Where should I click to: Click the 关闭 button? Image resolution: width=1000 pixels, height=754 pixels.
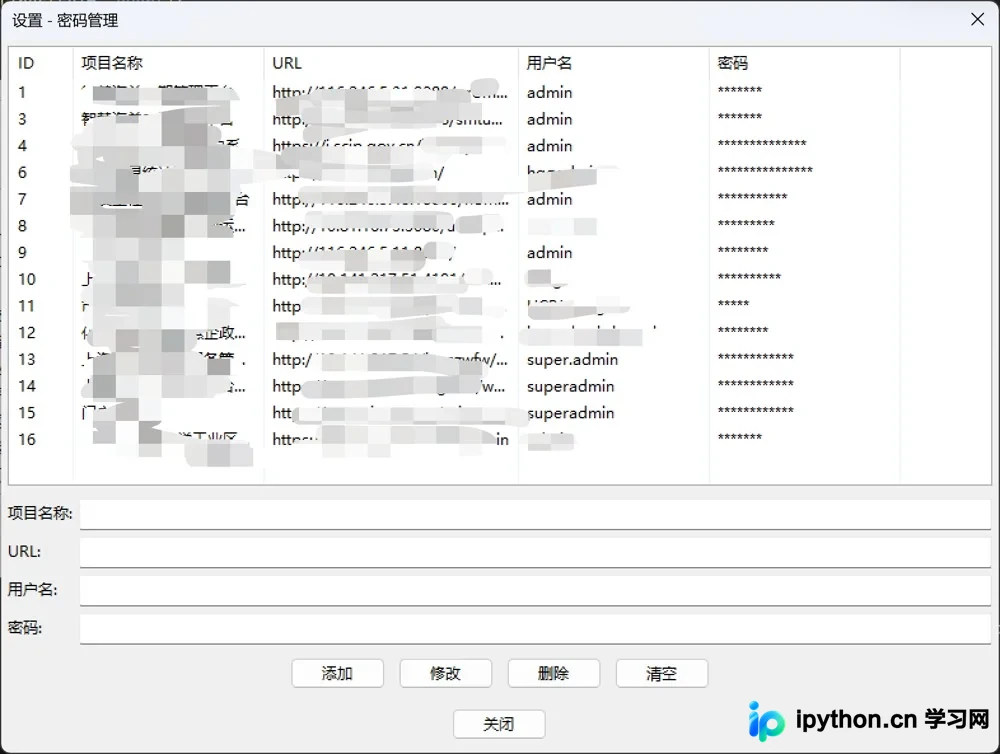click(499, 724)
